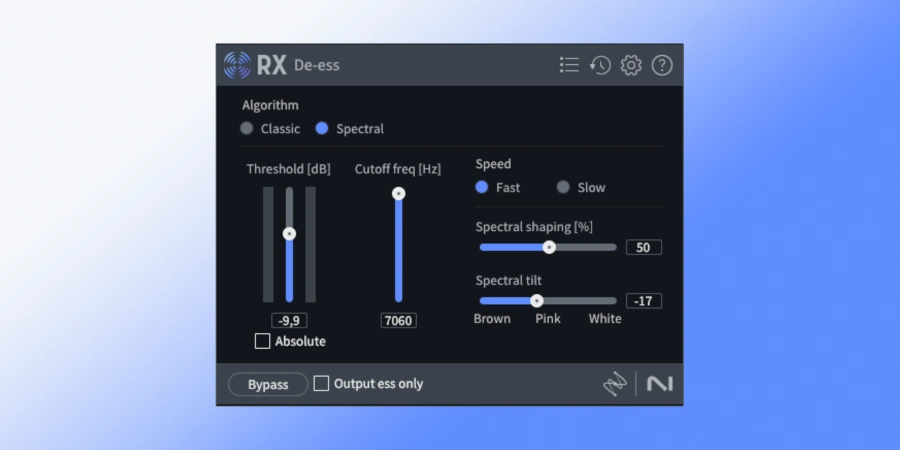Set speed to Fast
Screen dimensions: 900x450
coord(482,187)
